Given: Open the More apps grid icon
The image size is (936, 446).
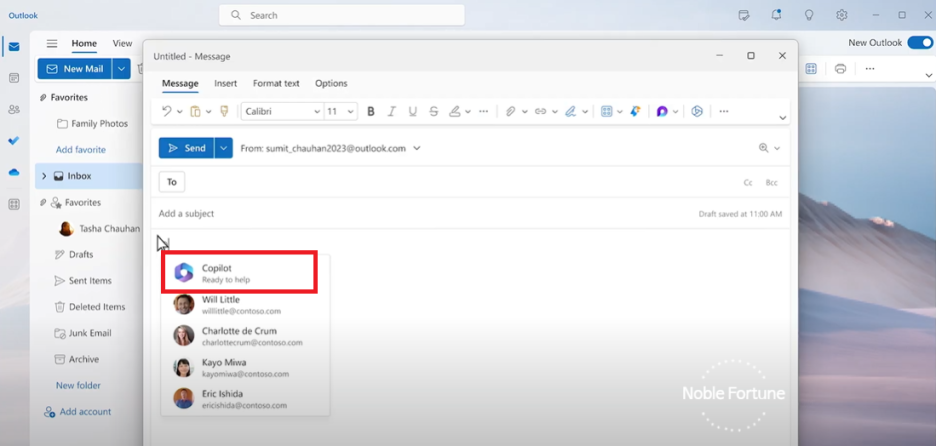Looking at the screenshot, I should point(14,204).
